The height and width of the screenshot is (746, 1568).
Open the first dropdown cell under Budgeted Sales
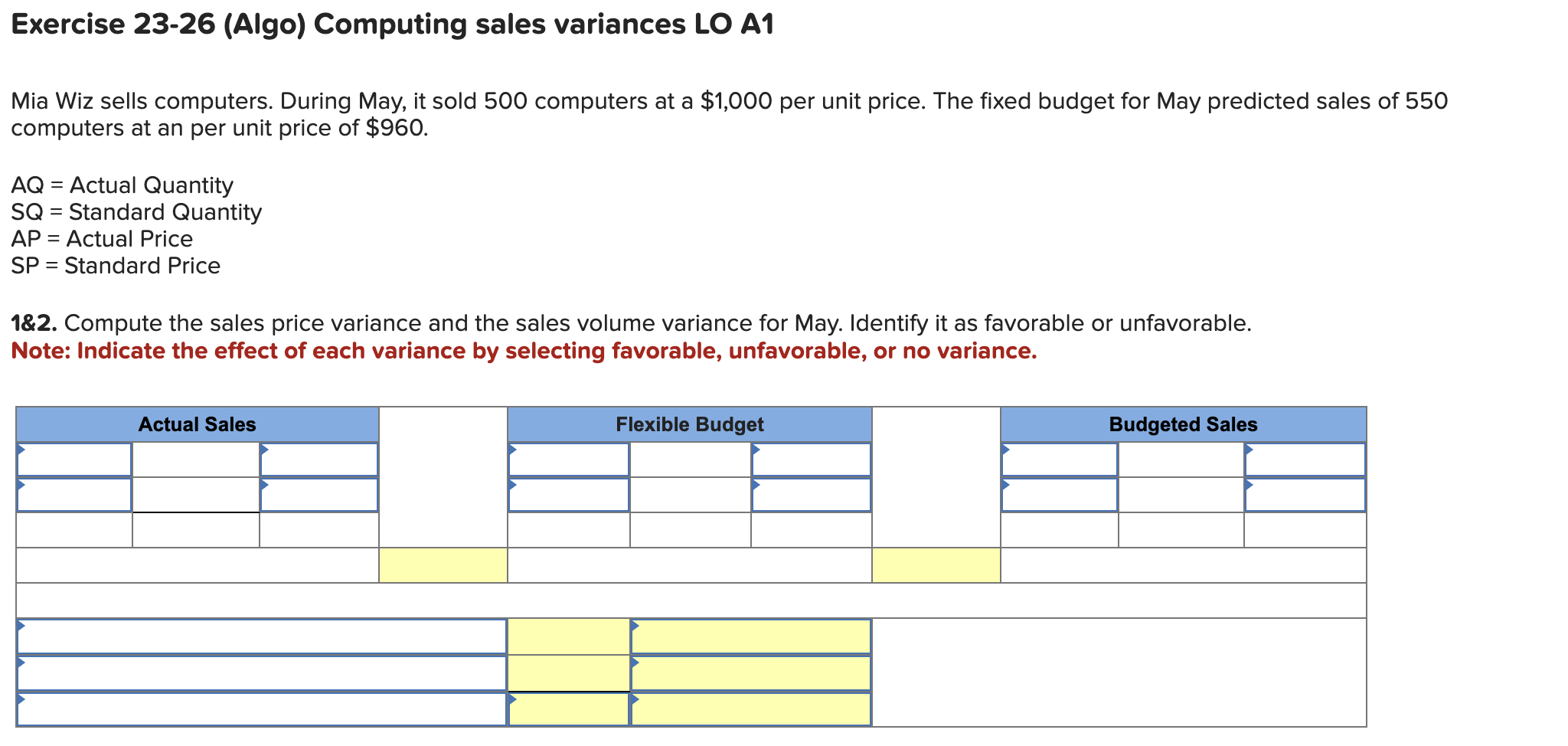(1060, 460)
